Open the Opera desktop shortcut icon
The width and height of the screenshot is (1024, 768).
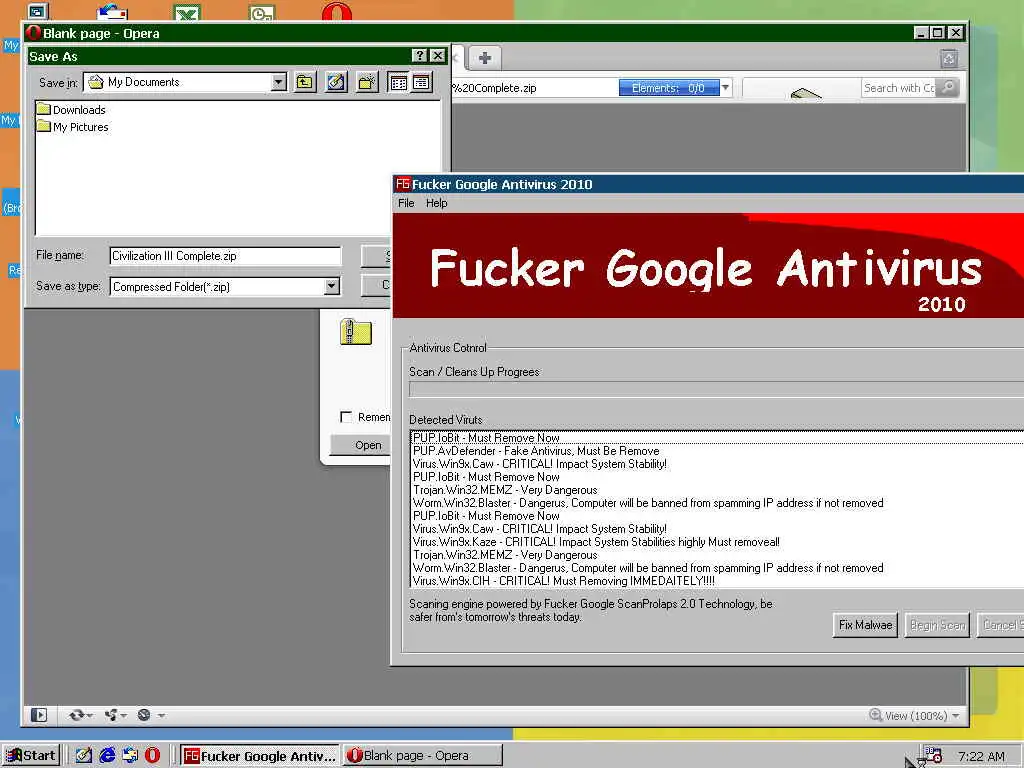(337, 11)
